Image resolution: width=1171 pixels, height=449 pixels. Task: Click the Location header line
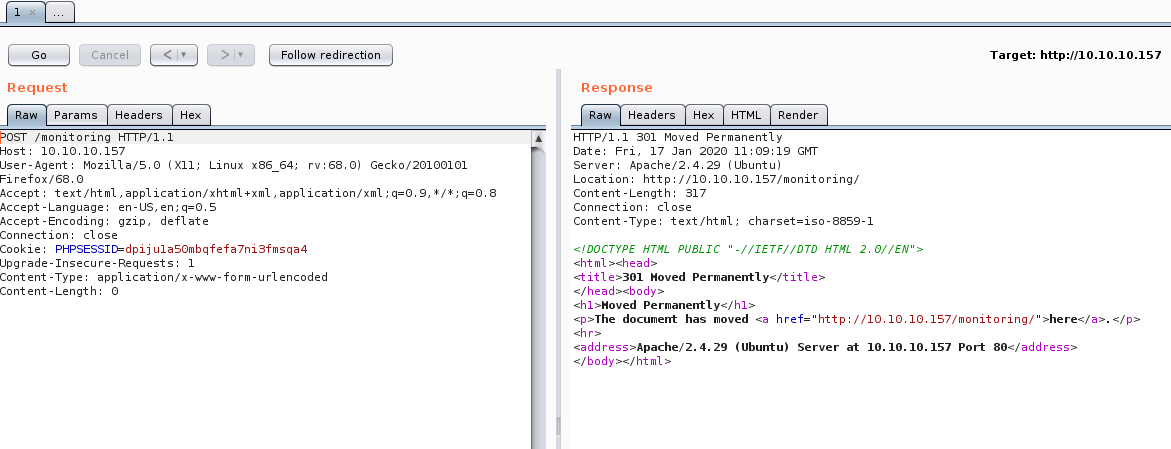pos(716,179)
